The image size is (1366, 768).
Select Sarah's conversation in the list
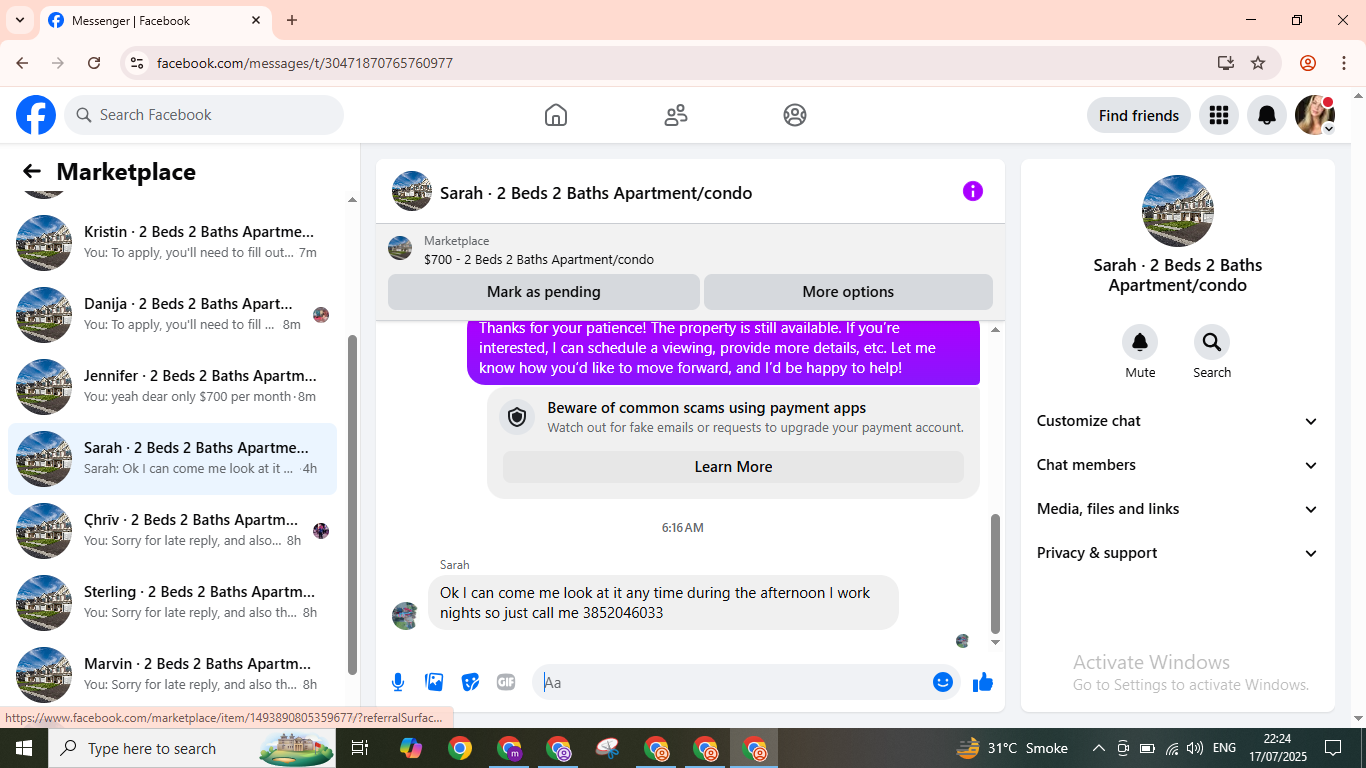pos(172,458)
